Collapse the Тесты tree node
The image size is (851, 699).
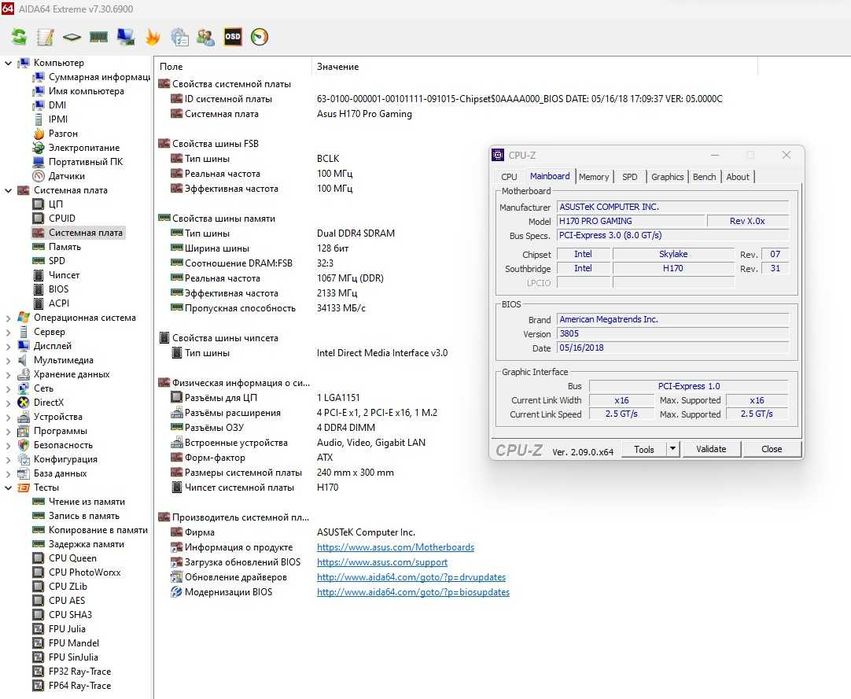(x=8, y=488)
